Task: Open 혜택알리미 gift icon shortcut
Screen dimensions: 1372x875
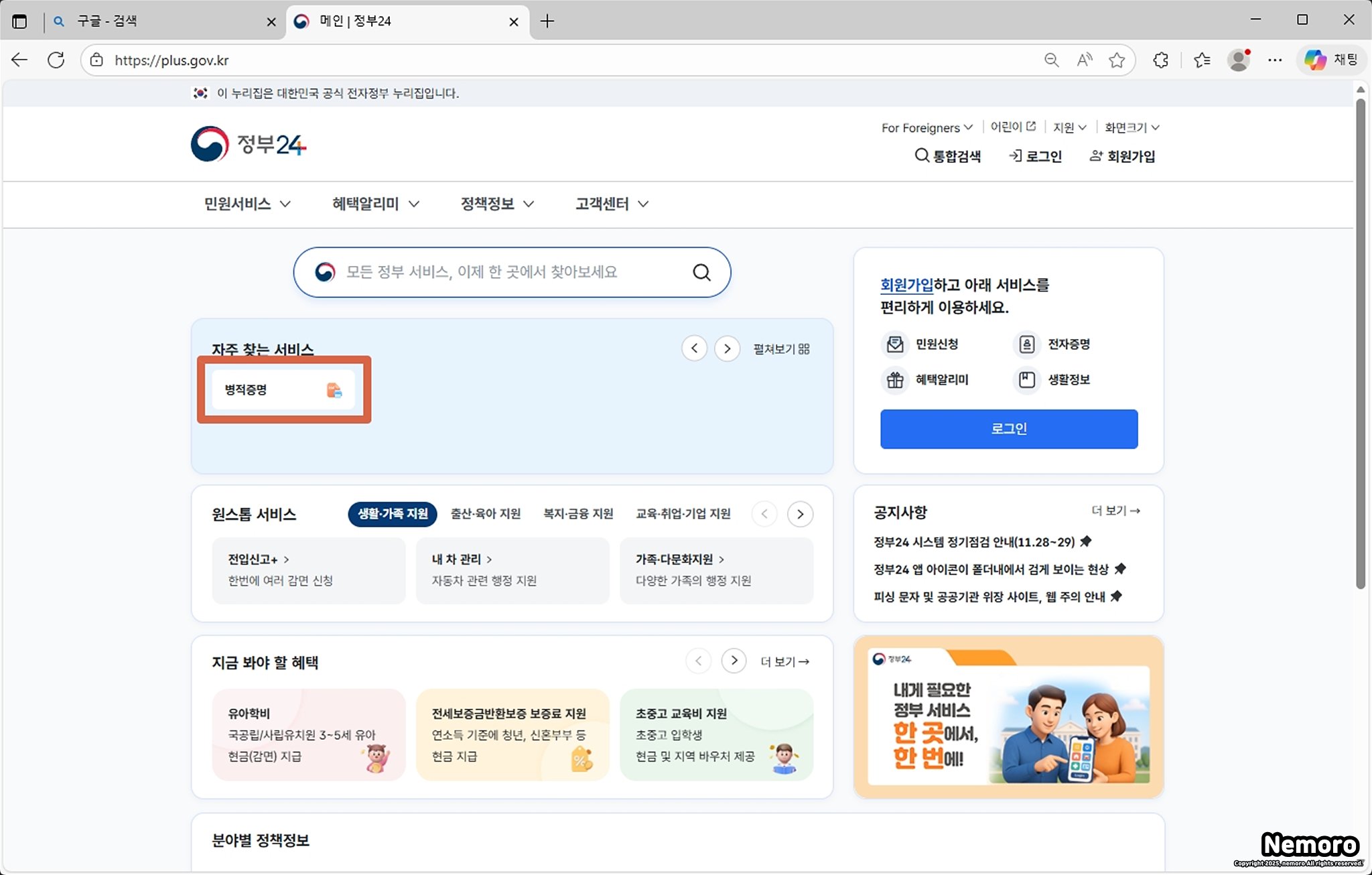Action: coord(895,380)
